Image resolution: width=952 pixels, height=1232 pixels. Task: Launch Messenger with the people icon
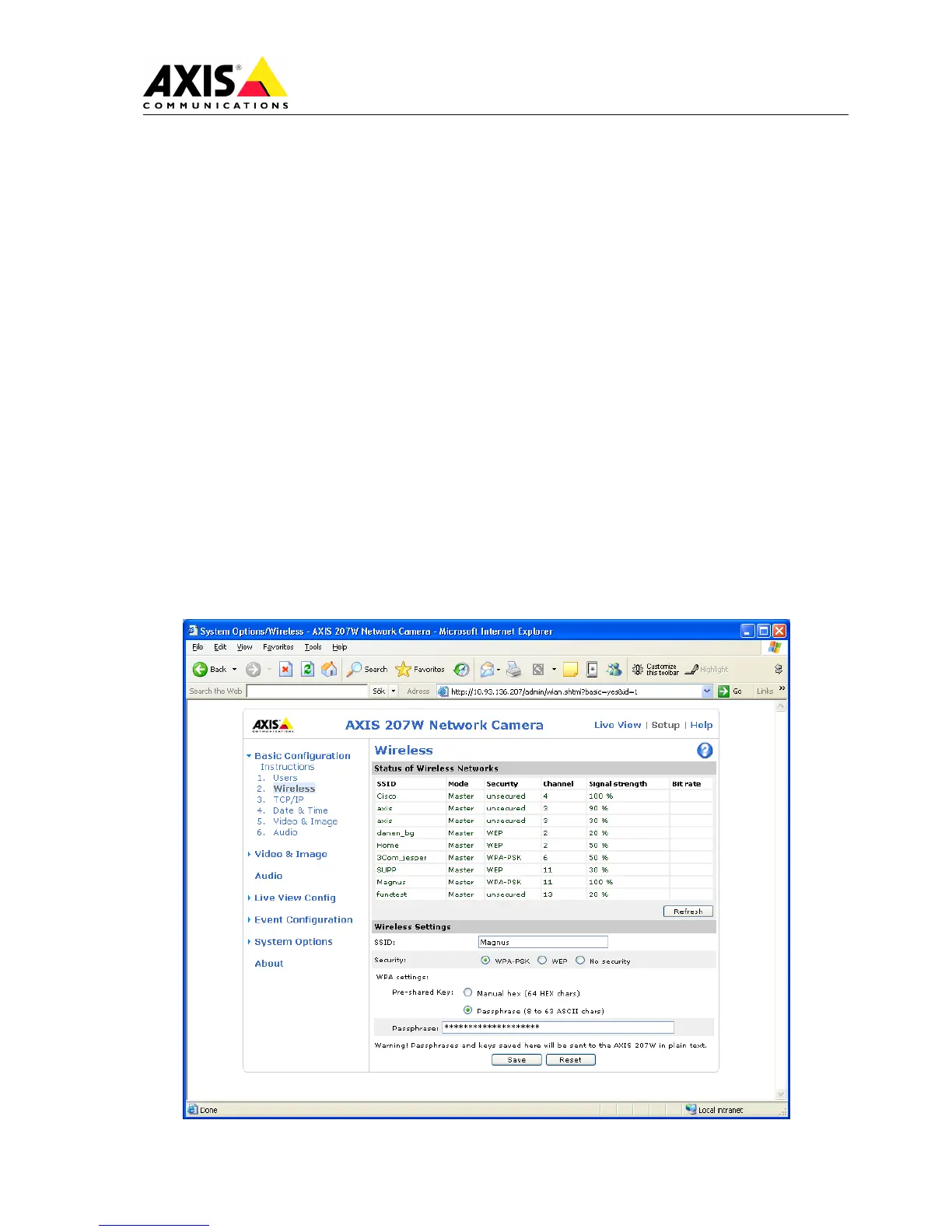[614, 669]
